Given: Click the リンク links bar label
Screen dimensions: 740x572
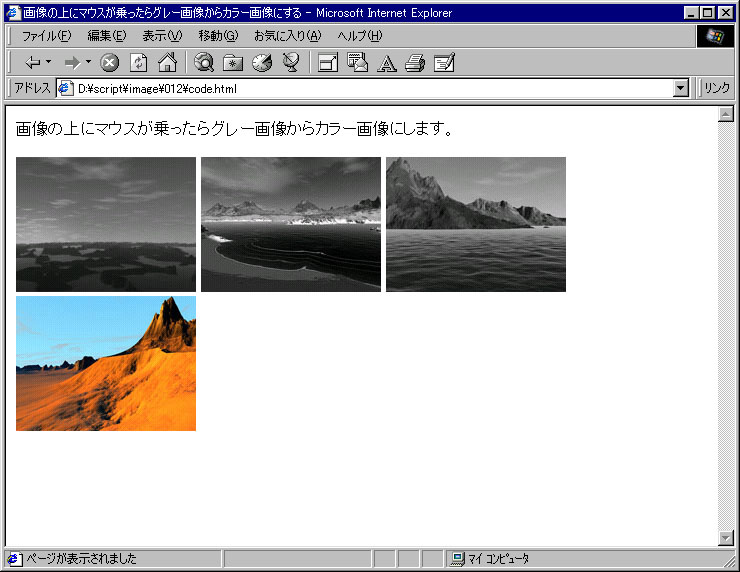Looking at the screenshot, I should [717, 88].
